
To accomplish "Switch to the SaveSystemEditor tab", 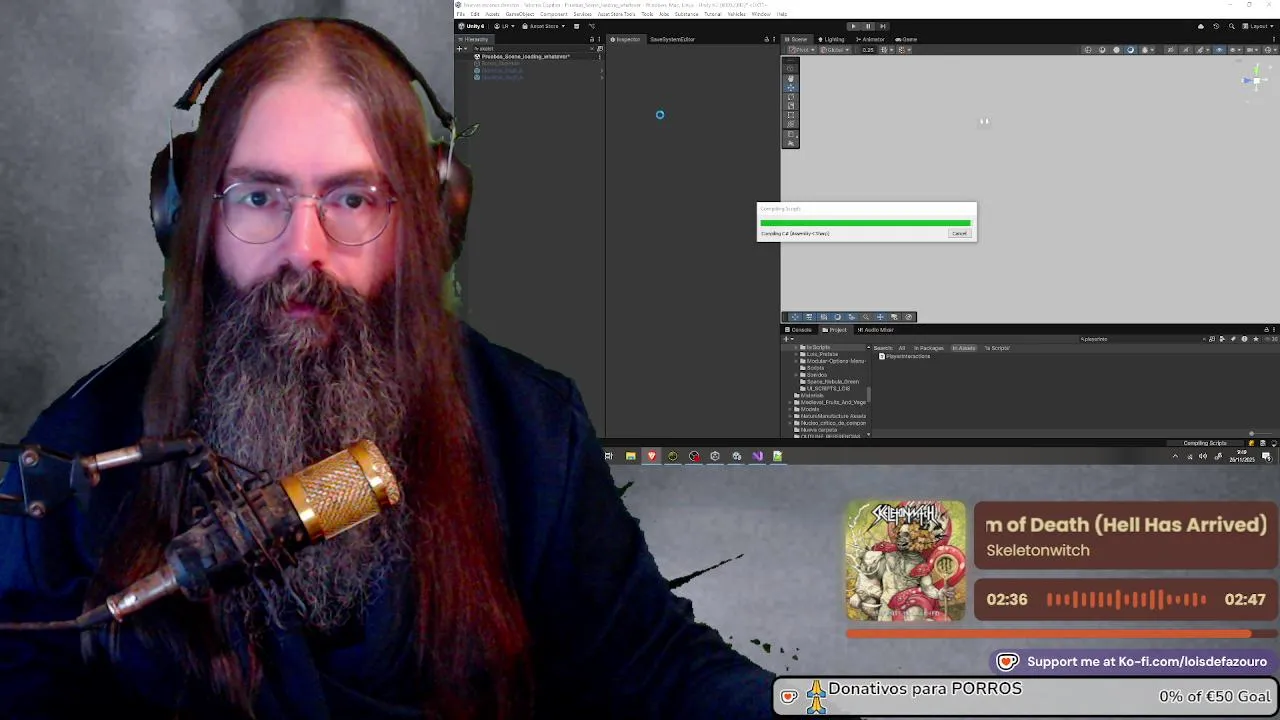I will point(672,39).
